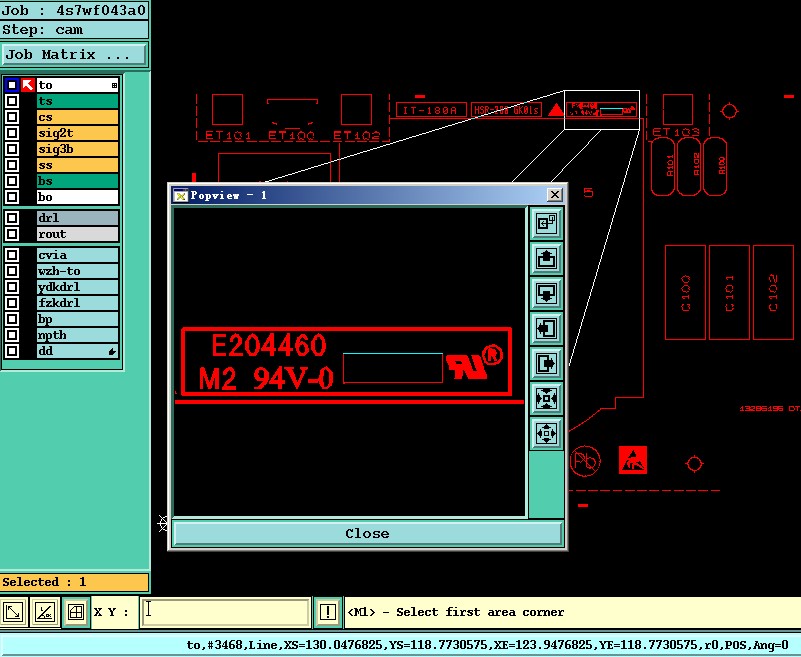Display the 'ts' layer
Image resolution: width=801 pixels, height=657 pixels.
pos(78,101)
